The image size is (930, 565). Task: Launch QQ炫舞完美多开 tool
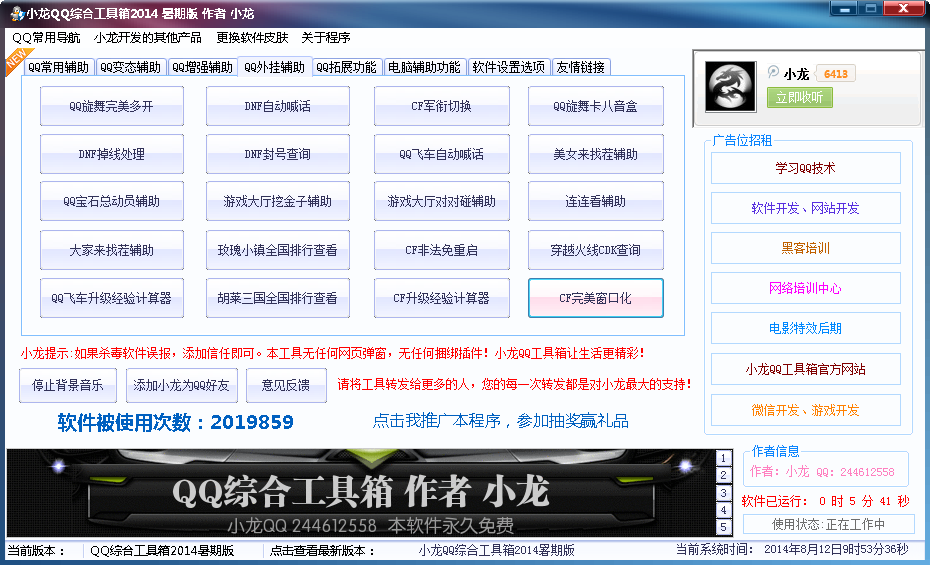tap(111, 106)
